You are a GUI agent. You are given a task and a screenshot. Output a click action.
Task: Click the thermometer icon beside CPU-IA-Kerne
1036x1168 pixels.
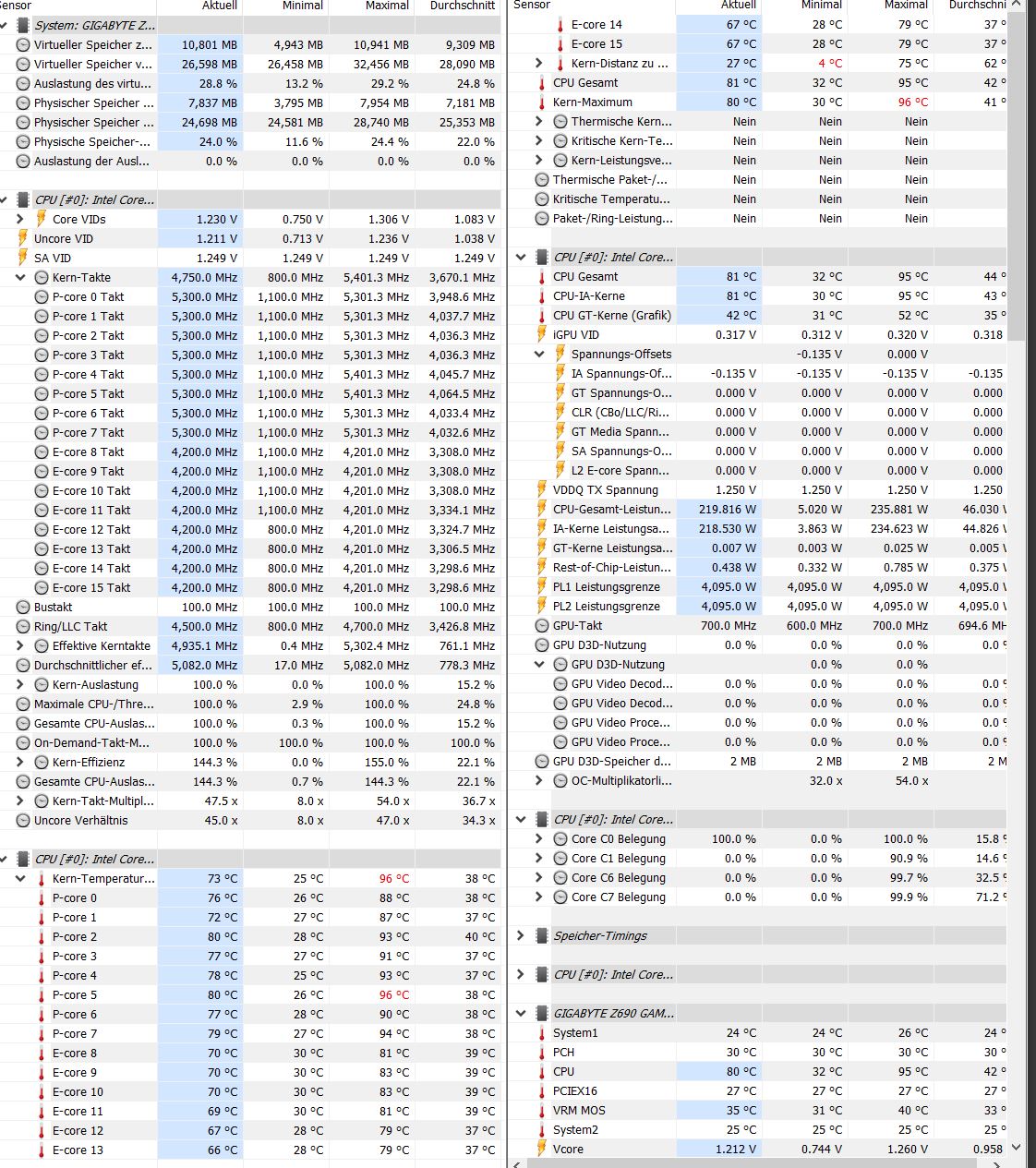coord(541,295)
